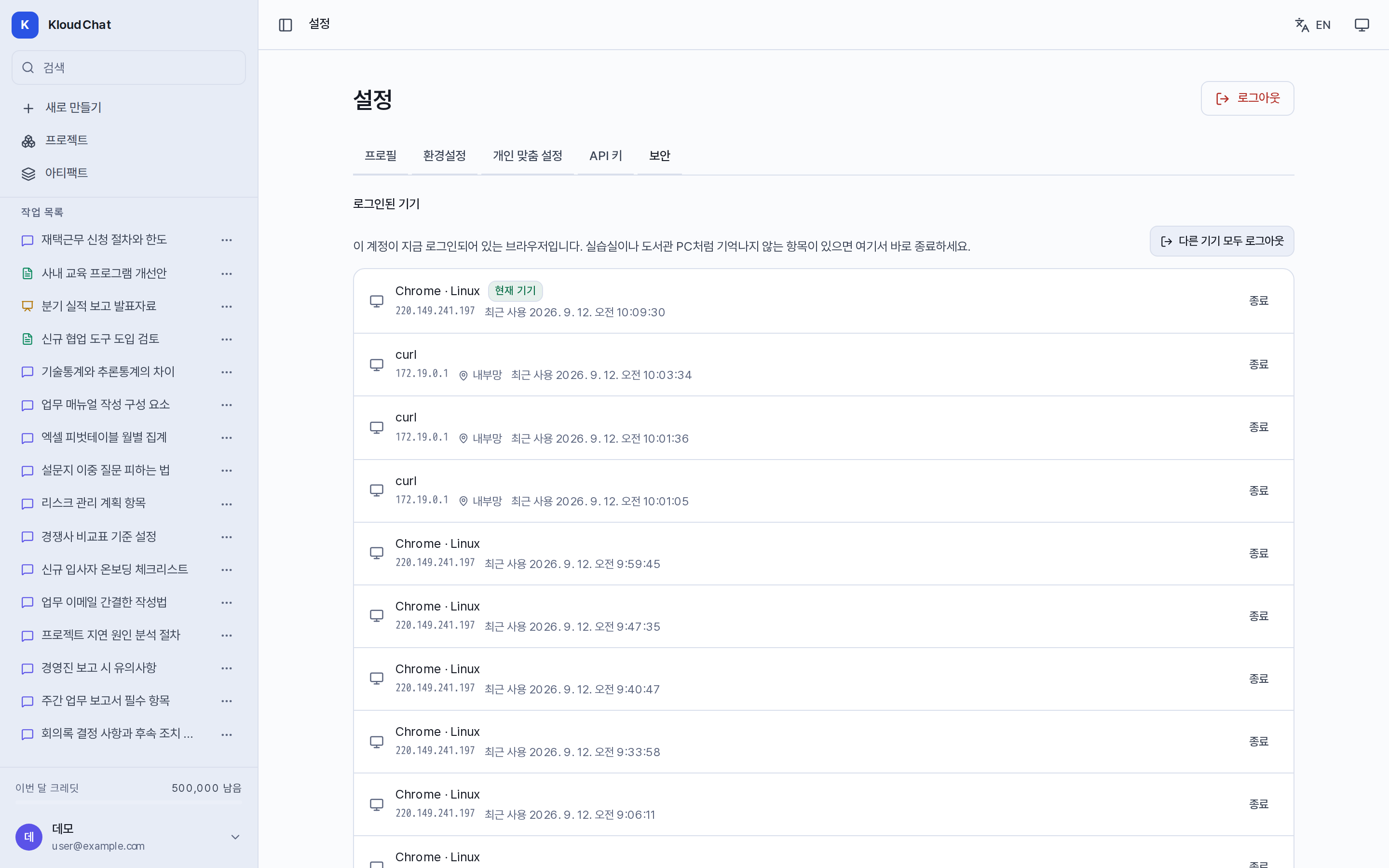The height and width of the screenshot is (868, 1389).
Task: Open 기술통계와 추론통계의 차이 chat
Action: point(108,372)
